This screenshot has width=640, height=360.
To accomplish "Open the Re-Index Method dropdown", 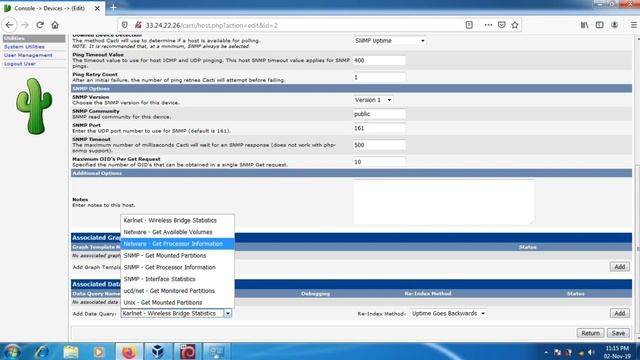I will [448, 313].
